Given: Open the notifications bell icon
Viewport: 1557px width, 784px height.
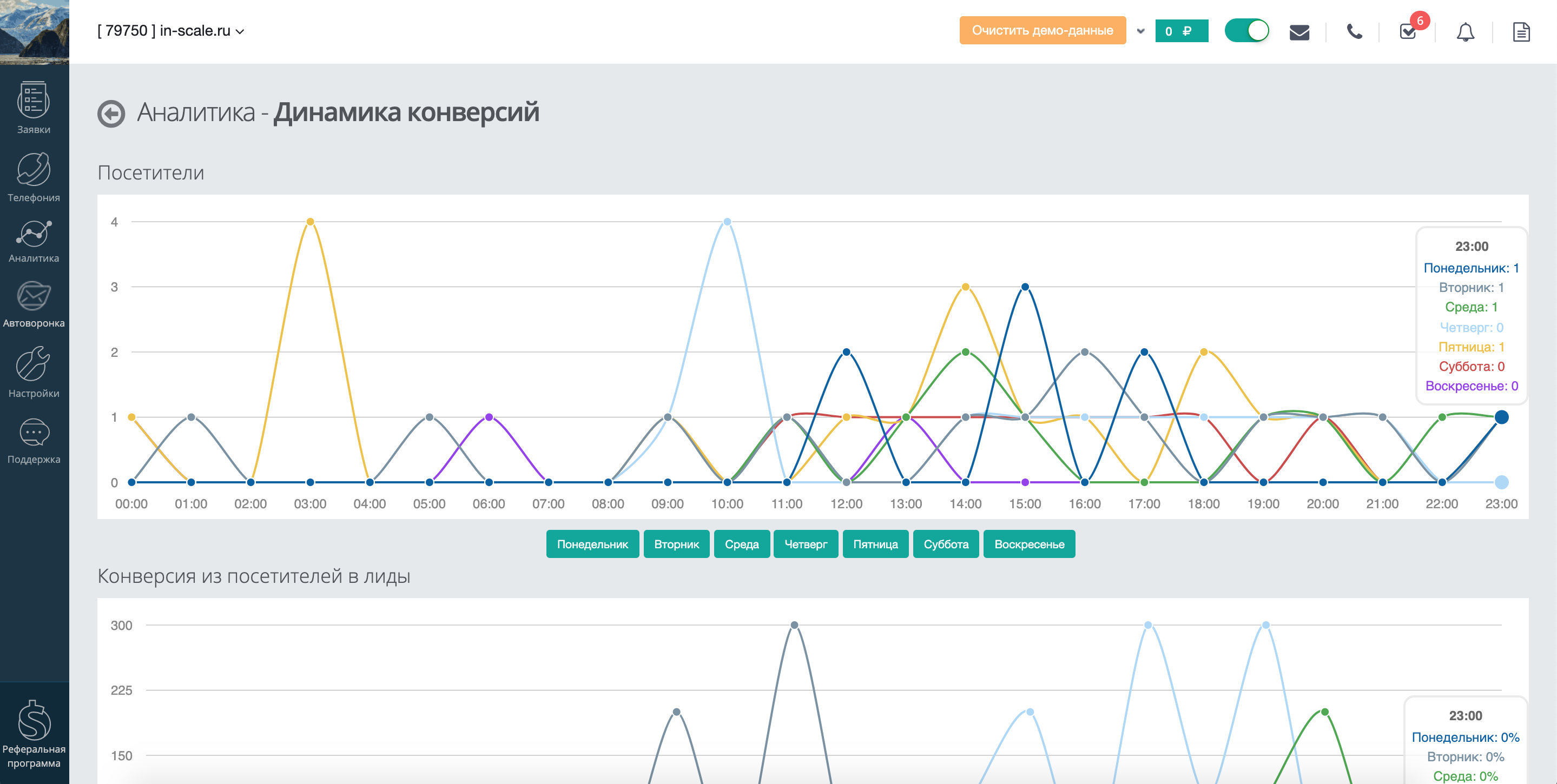Looking at the screenshot, I should [1465, 31].
